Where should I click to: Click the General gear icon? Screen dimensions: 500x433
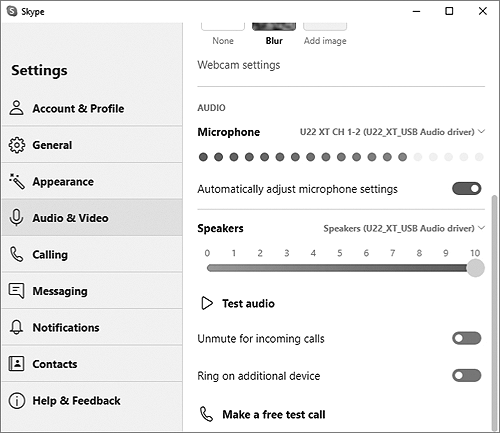pyautogui.click(x=16, y=145)
